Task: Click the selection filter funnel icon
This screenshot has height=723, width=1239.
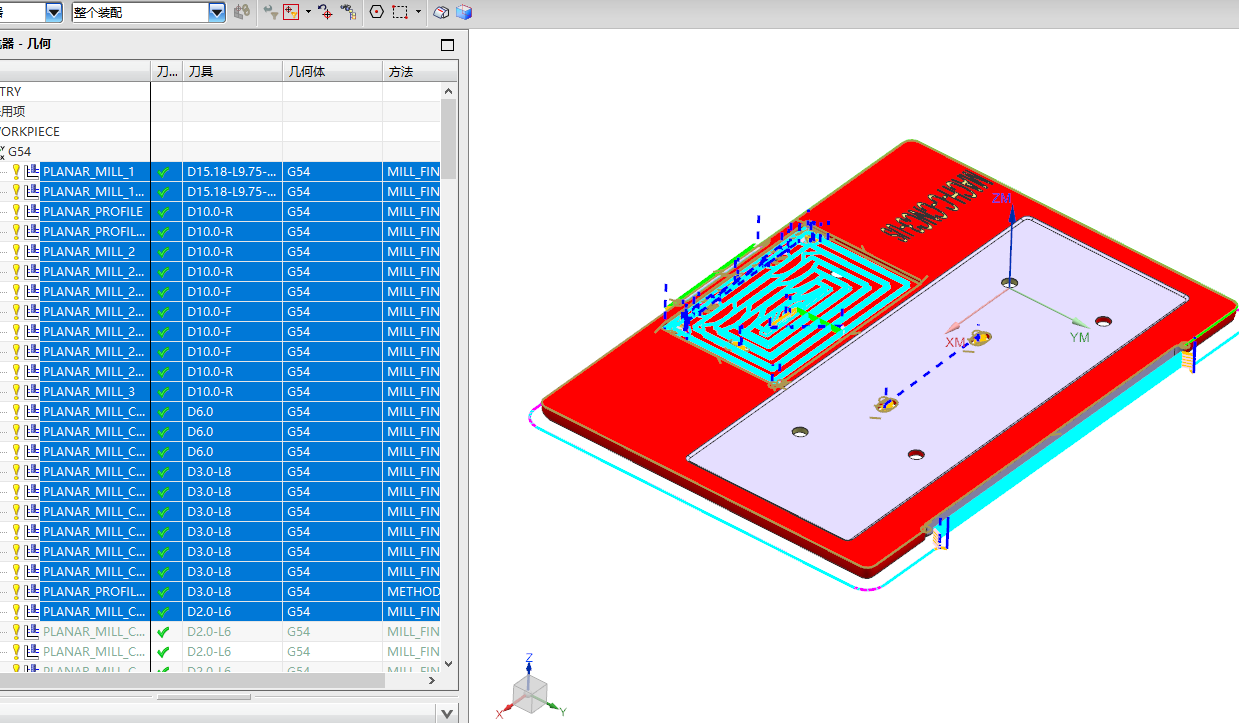Action: pyautogui.click(x=270, y=12)
